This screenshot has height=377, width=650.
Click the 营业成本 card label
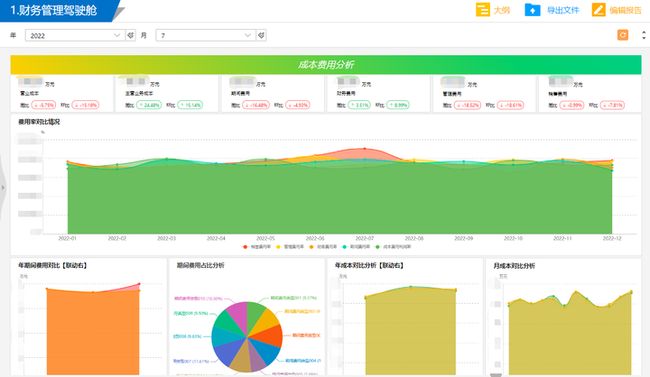click(x=29, y=94)
